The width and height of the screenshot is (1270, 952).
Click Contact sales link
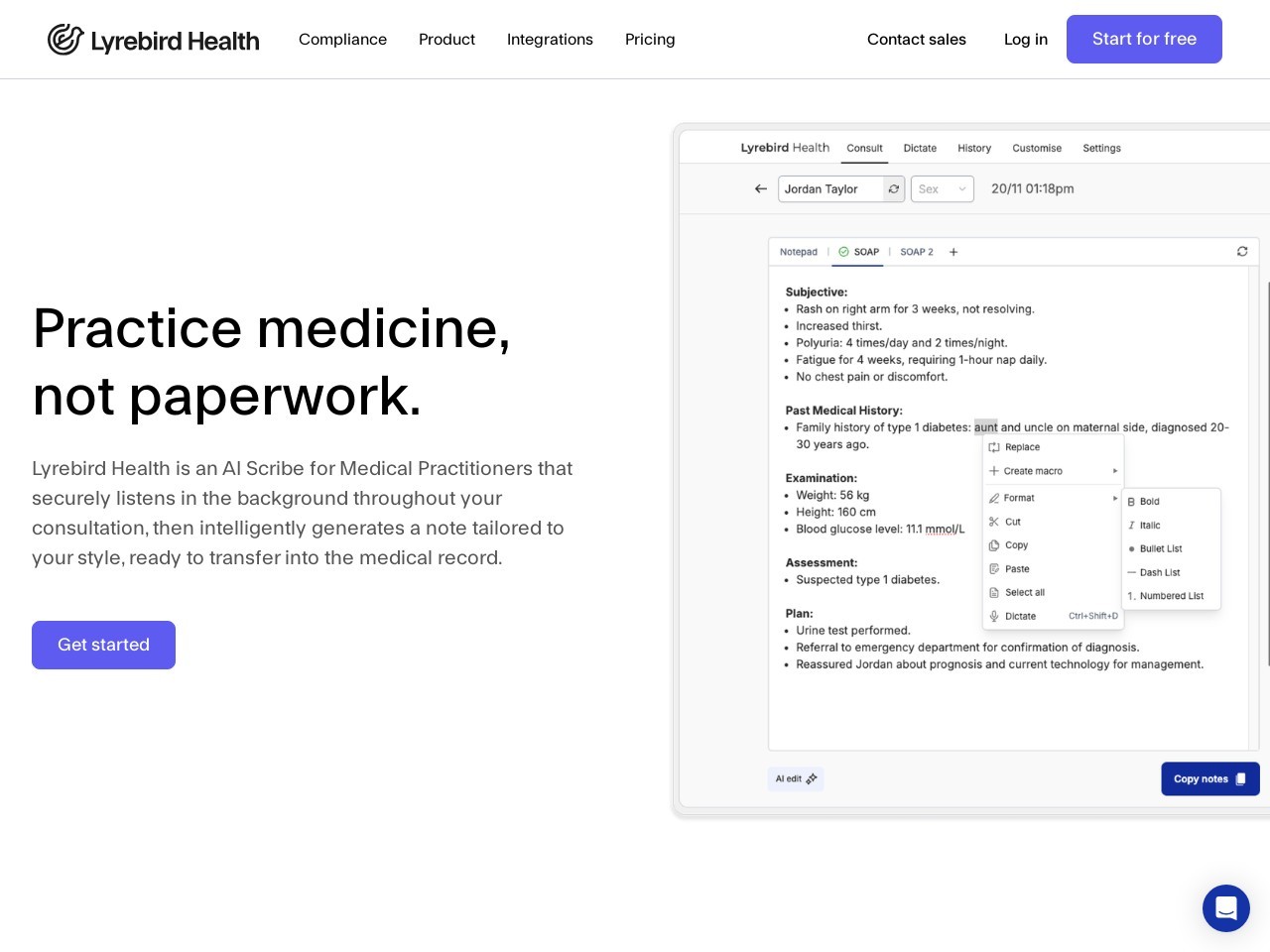click(x=917, y=40)
